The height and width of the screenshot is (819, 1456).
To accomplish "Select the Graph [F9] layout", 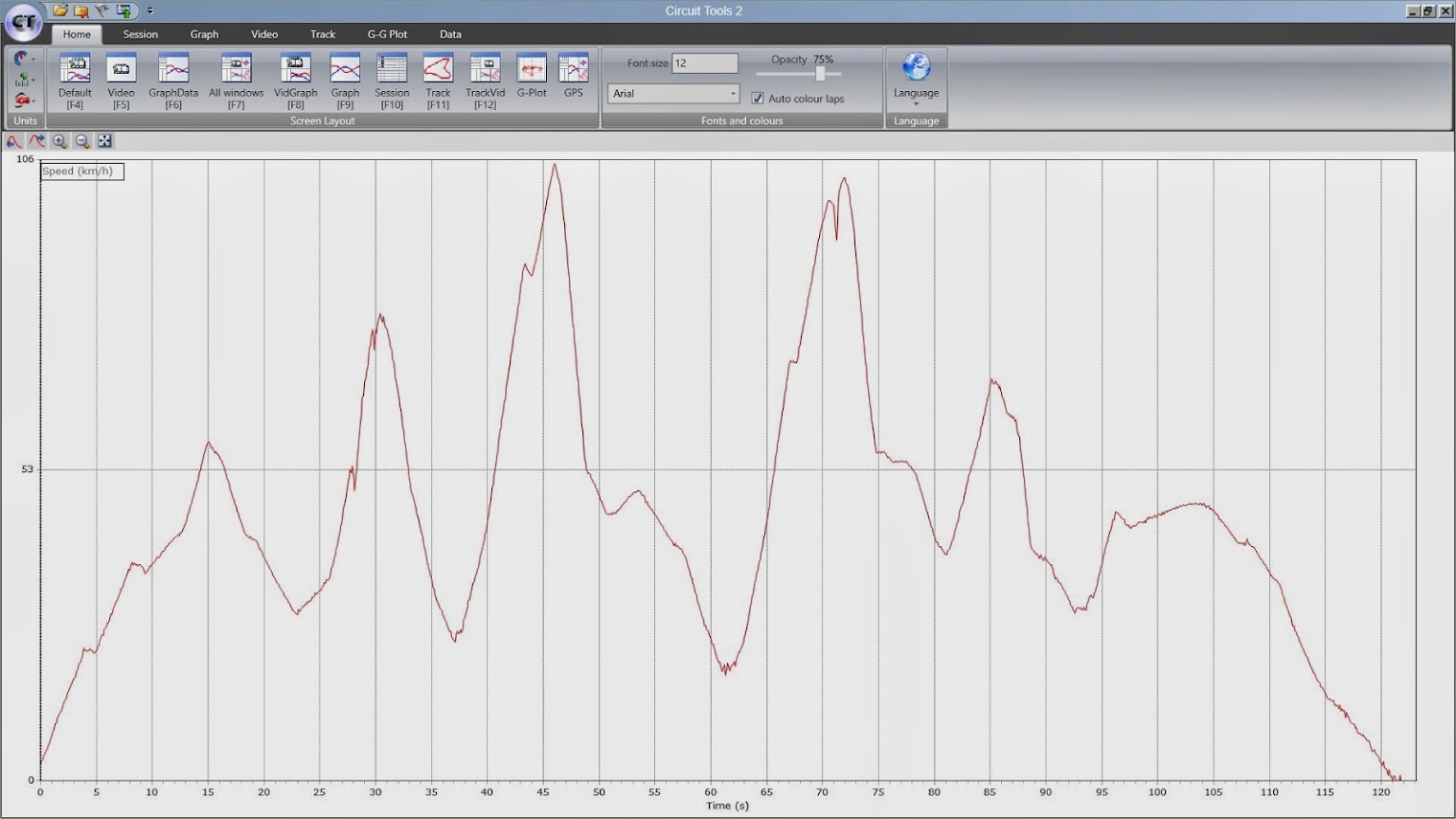I will tap(345, 82).
